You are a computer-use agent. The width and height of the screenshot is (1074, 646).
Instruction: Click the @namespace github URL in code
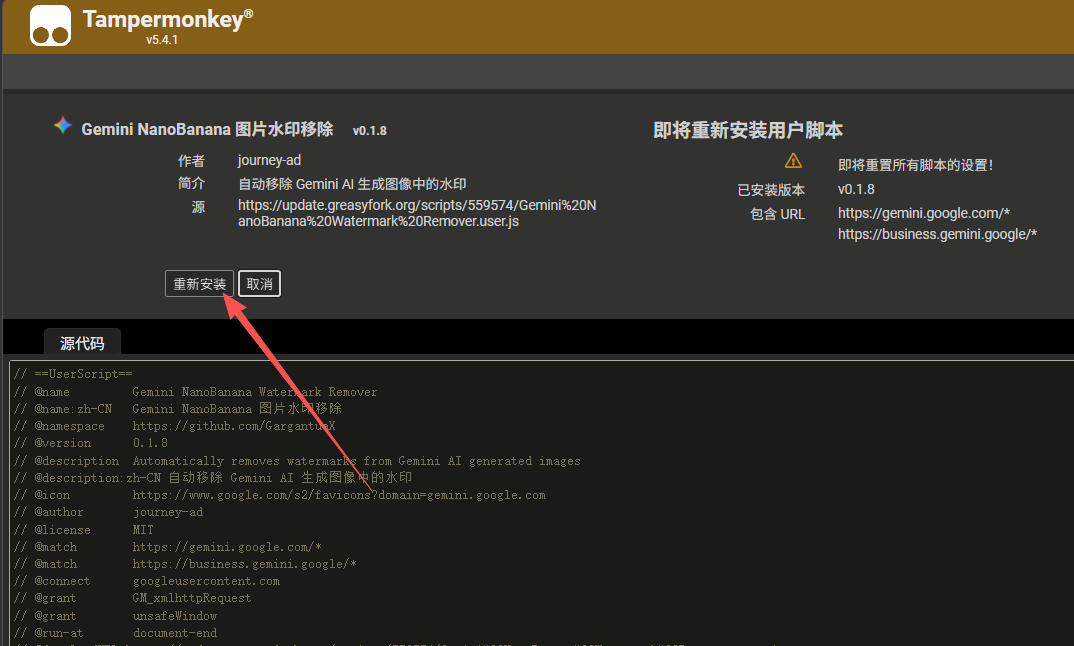click(233, 426)
